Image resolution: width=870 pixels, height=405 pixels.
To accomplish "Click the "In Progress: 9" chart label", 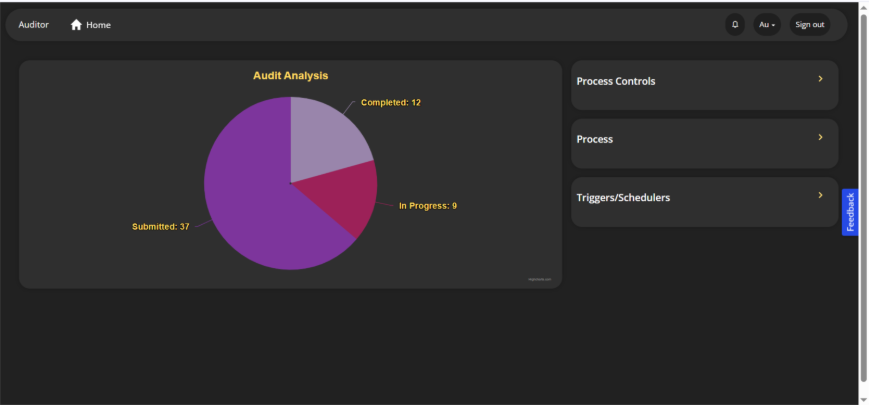I will (427, 206).
